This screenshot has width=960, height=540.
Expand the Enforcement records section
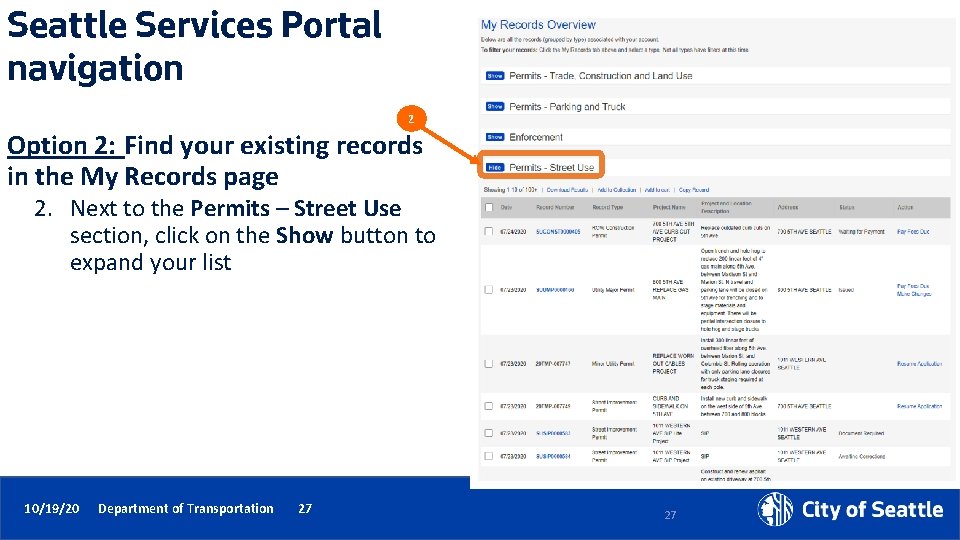[495, 137]
